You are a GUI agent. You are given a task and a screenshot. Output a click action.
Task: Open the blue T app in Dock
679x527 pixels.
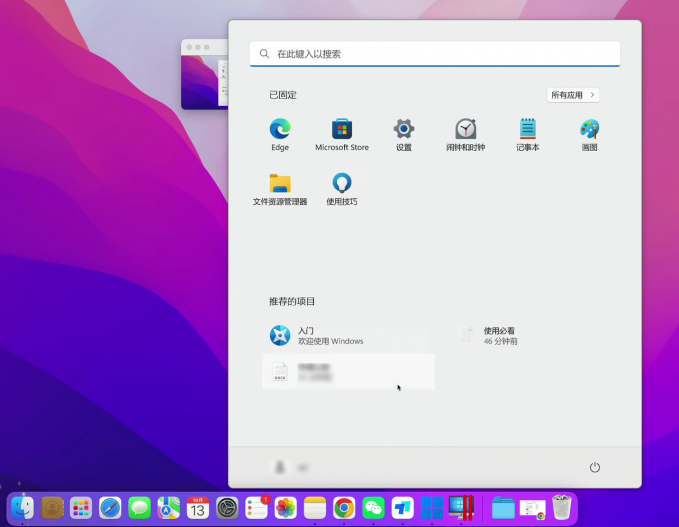click(x=402, y=508)
